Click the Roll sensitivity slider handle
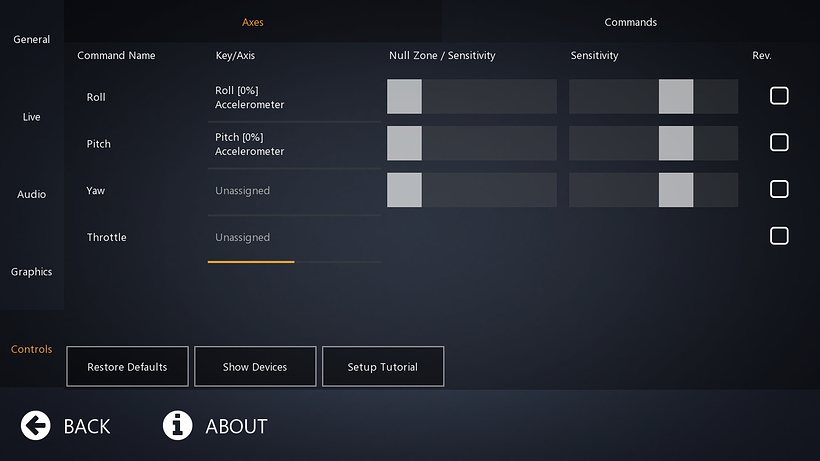Screen dimensions: 820x461 pos(676,96)
